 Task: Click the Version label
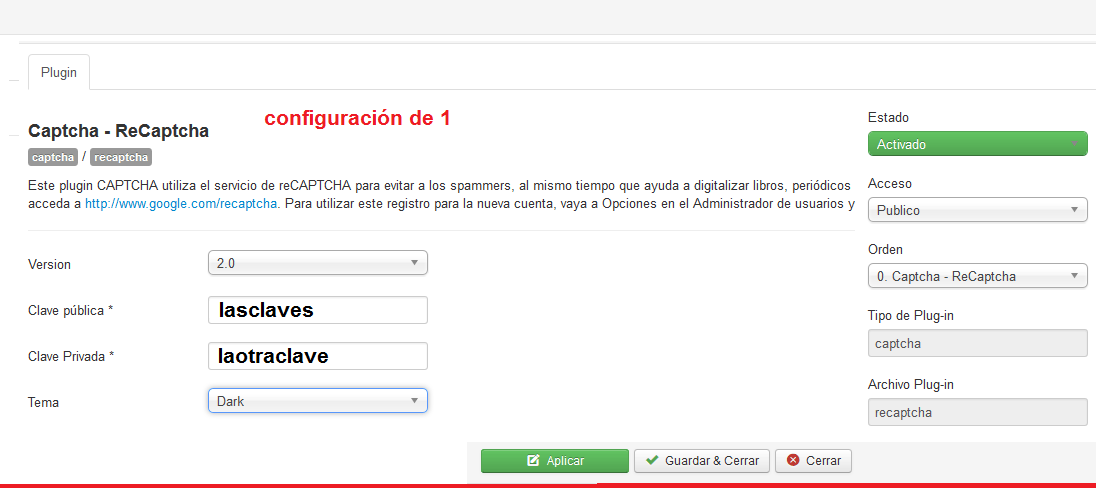(x=49, y=264)
